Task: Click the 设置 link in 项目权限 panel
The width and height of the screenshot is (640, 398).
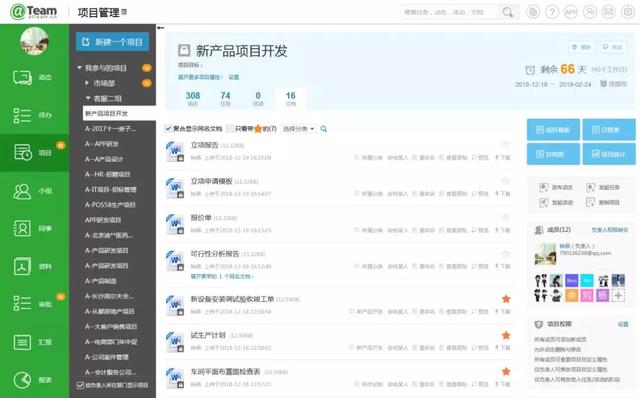Action: (623, 324)
